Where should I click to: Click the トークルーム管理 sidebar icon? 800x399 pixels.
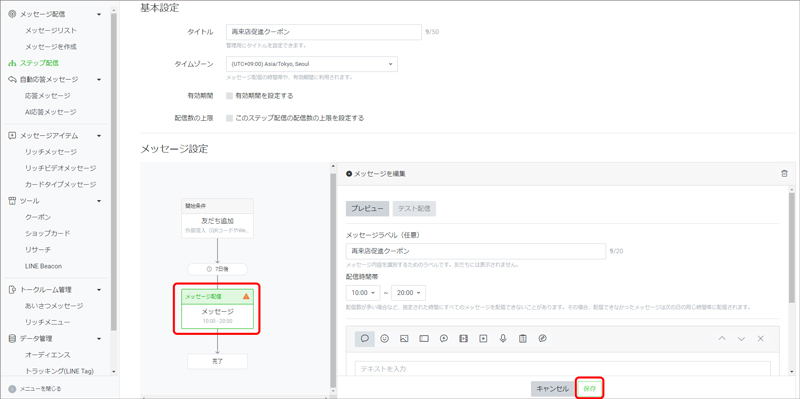tap(12, 290)
